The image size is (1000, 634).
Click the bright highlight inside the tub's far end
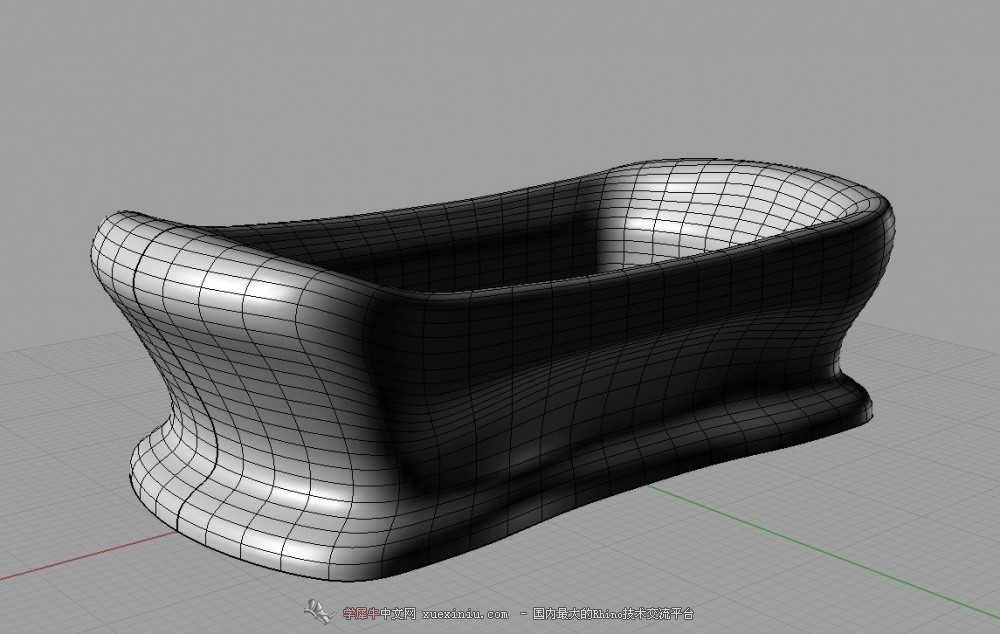pos(640,210)
